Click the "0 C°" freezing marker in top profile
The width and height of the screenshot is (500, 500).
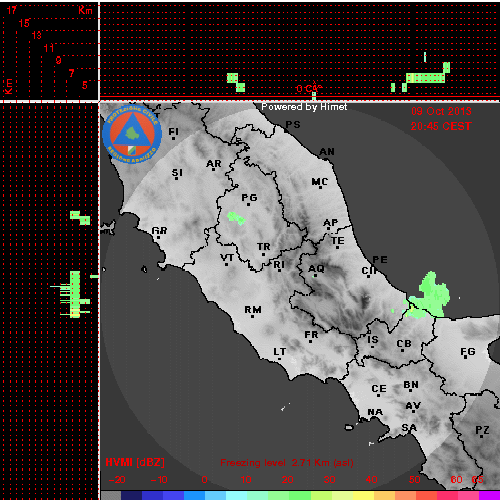pos(309,89)
